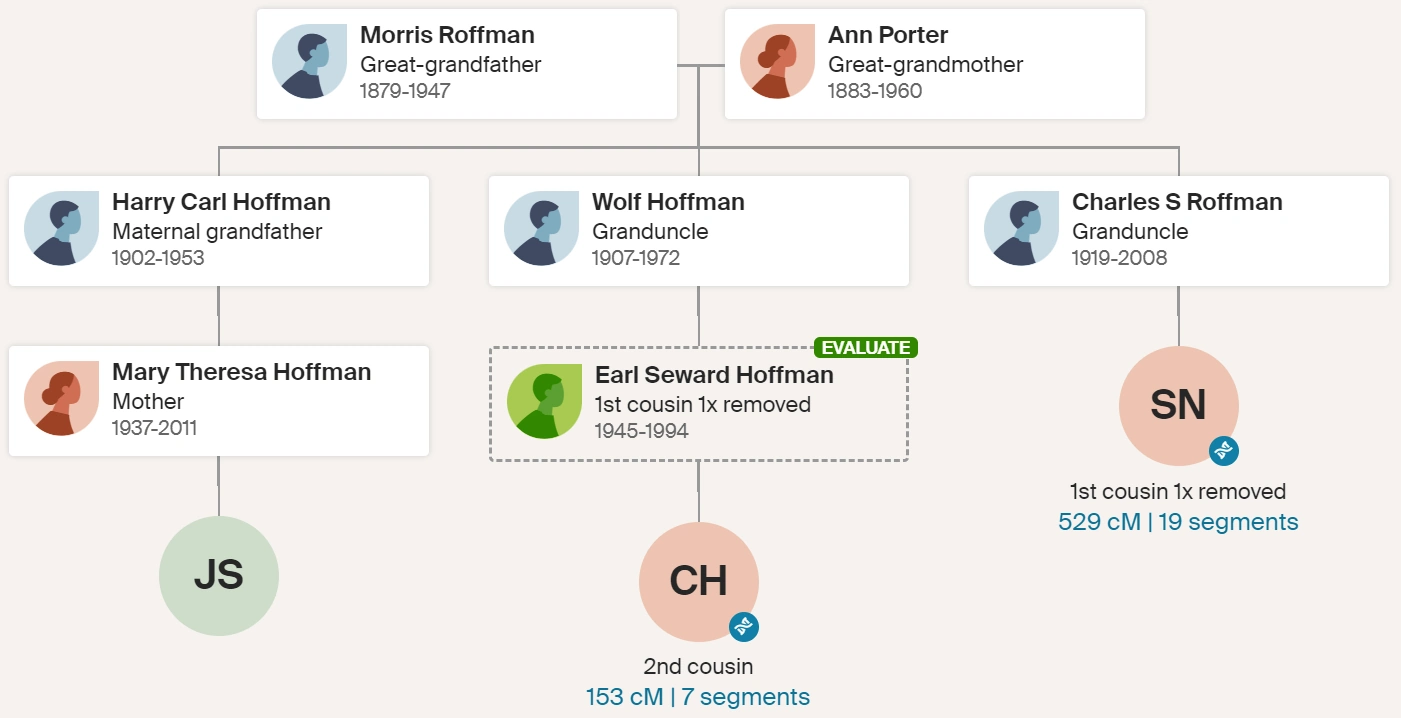The width and height of the screenshot is (1401, 718).
Task: Click Charles S Roffman's avatar icon
Action: tap(1021, 229)
